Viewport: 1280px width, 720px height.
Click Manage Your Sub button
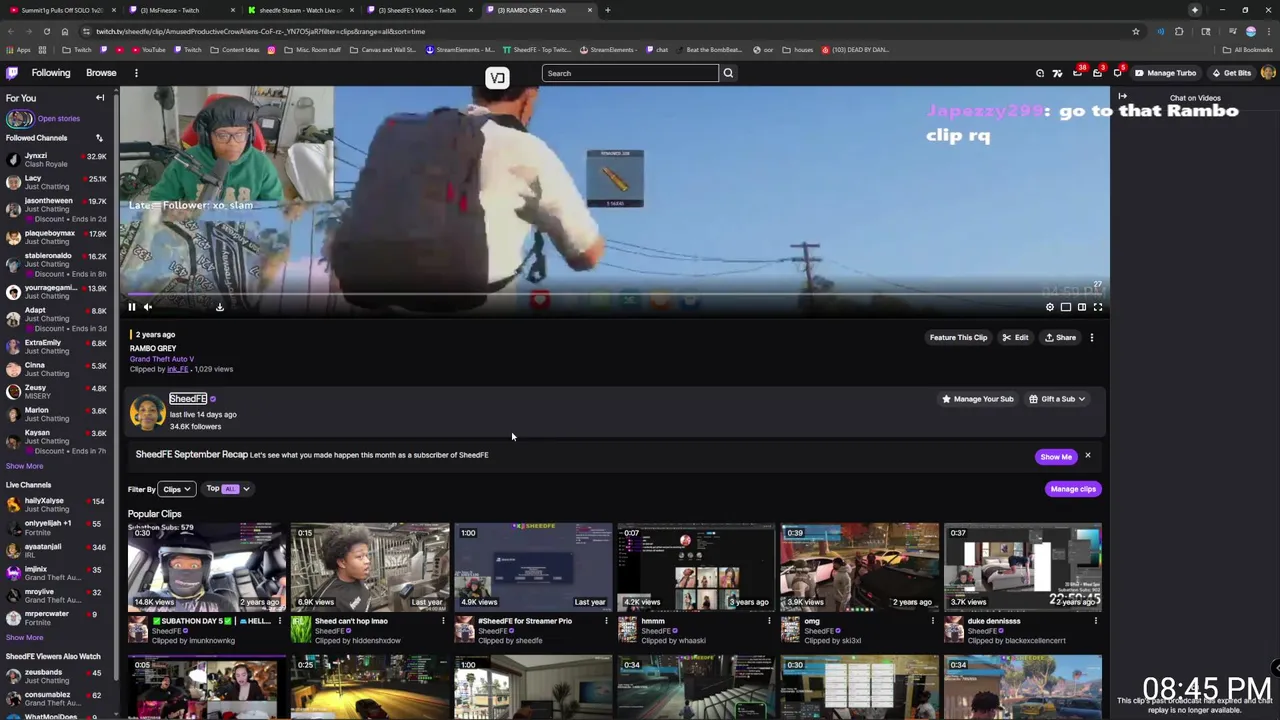click(977, 399)
